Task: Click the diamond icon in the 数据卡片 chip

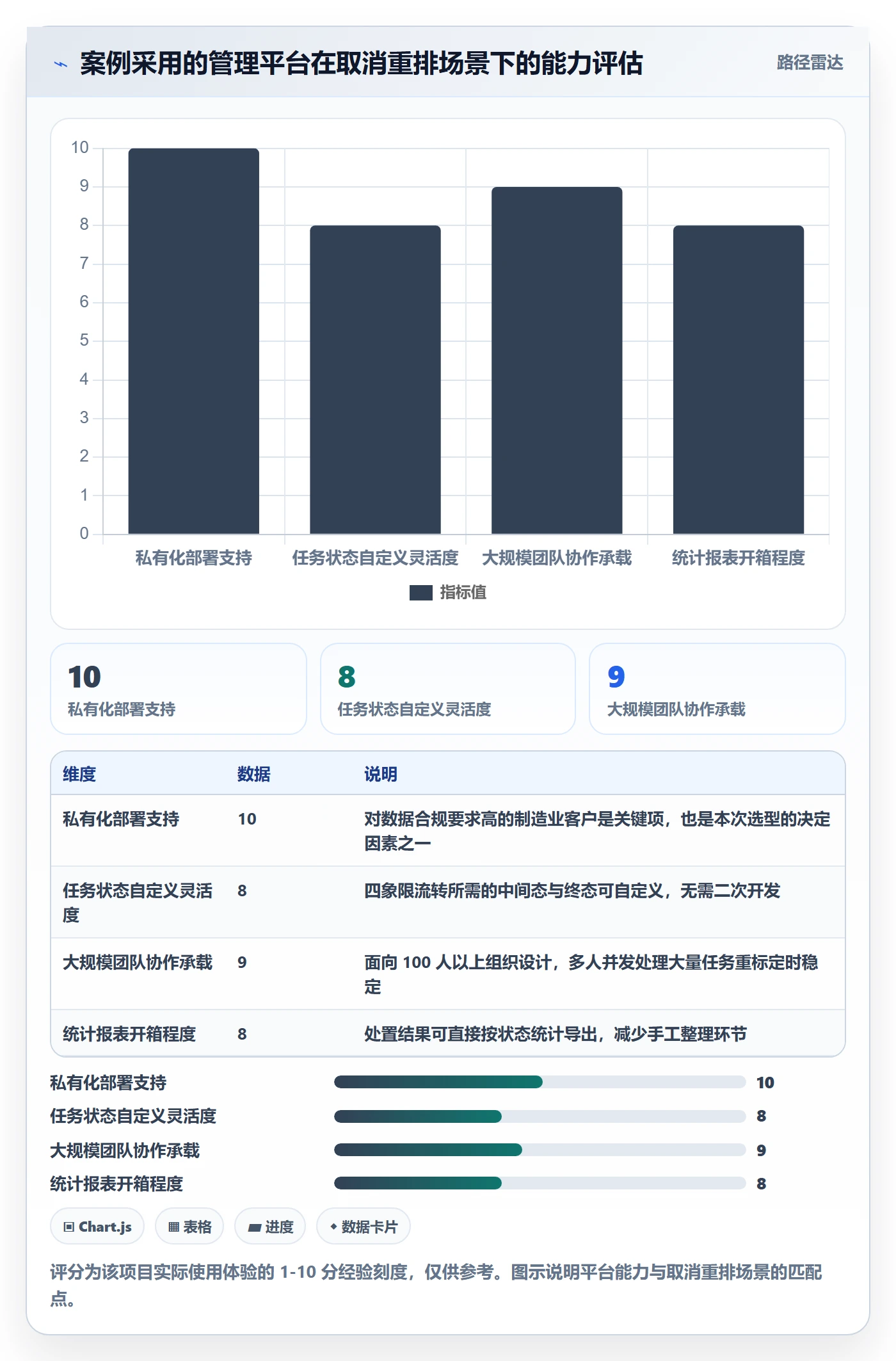Action: [333, 1227]
